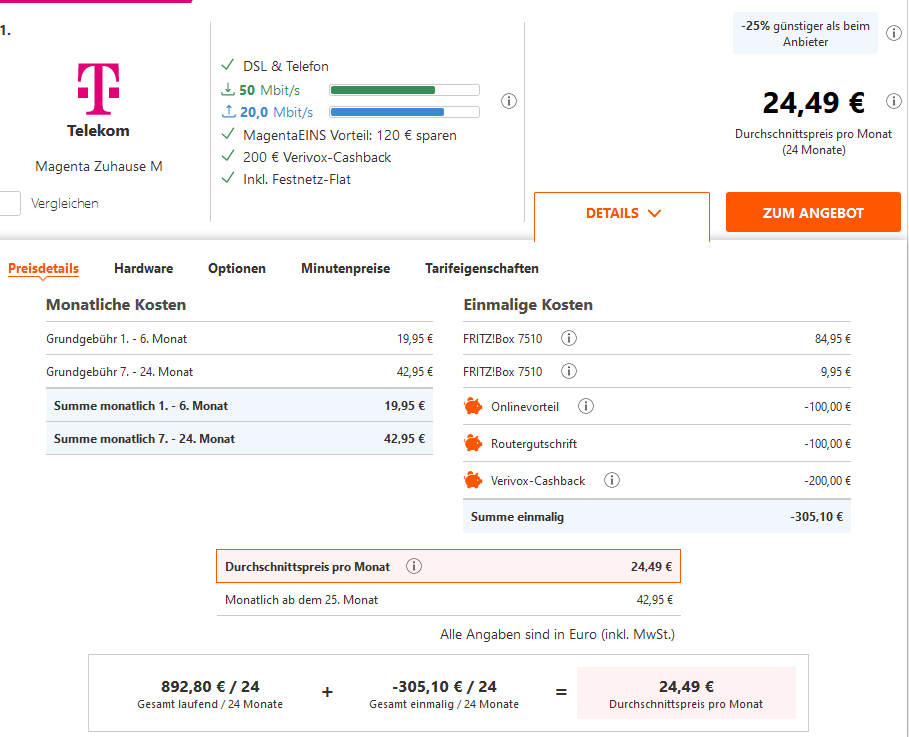
Task: Open info icon beside the large 24,49 € price
Action: click(x=893, y=101)
